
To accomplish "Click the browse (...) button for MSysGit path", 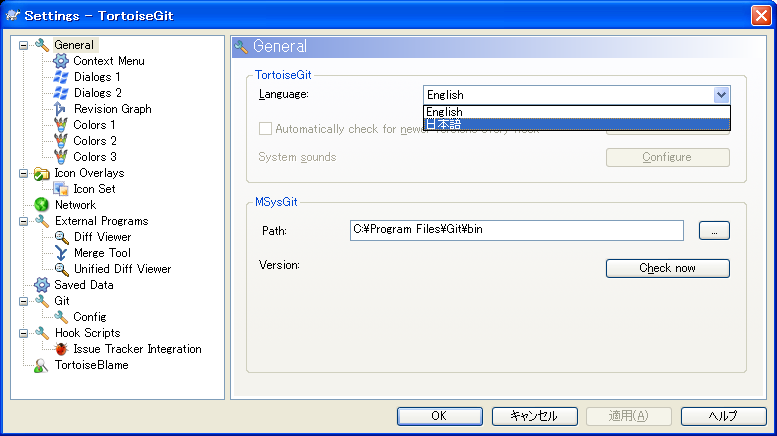I will (x=714, y=230).
